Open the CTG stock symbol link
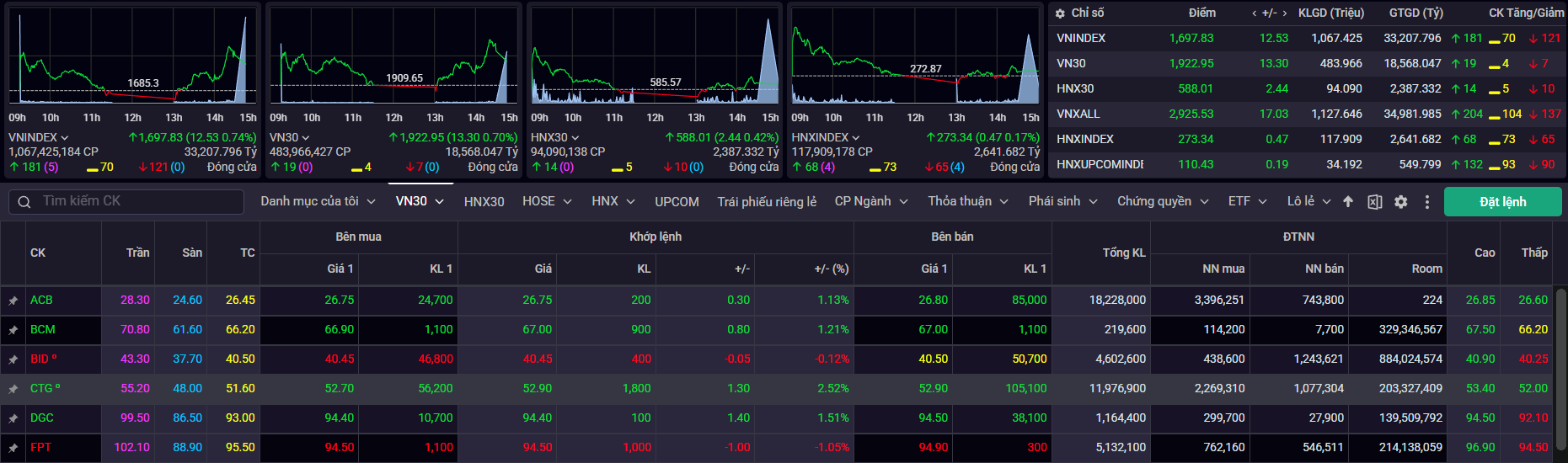The width and height of the screenshot is (1568, 463). click(x=41, y=388)
